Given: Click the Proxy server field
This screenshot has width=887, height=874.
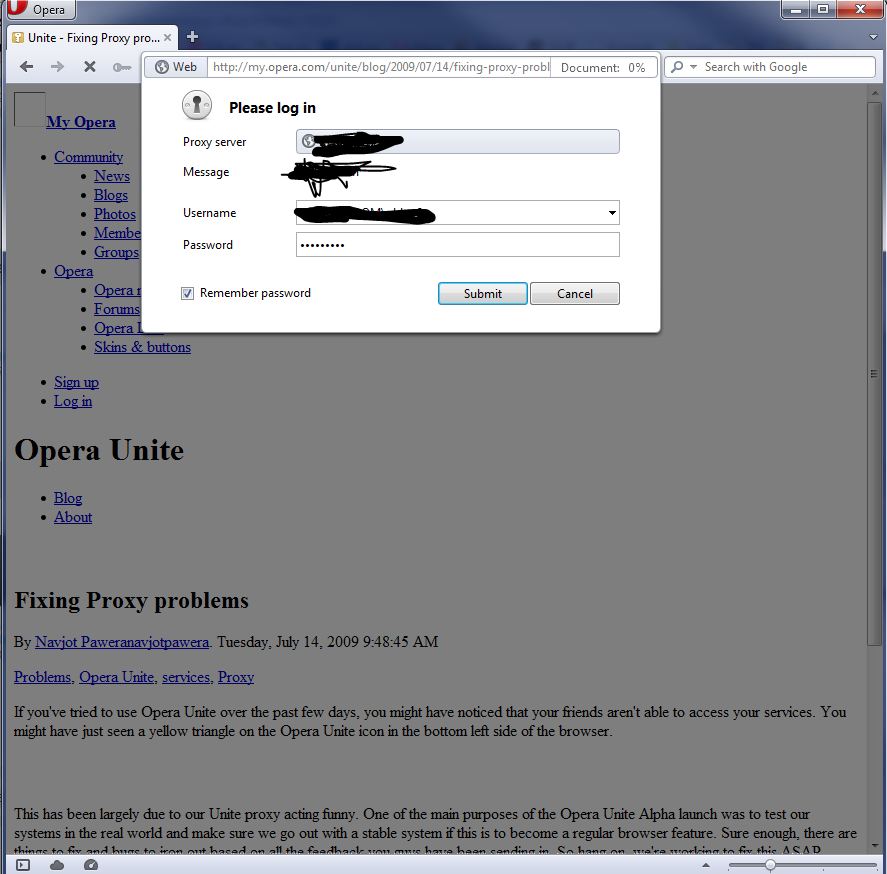Looking at the screenshot, I should point(458,141).
